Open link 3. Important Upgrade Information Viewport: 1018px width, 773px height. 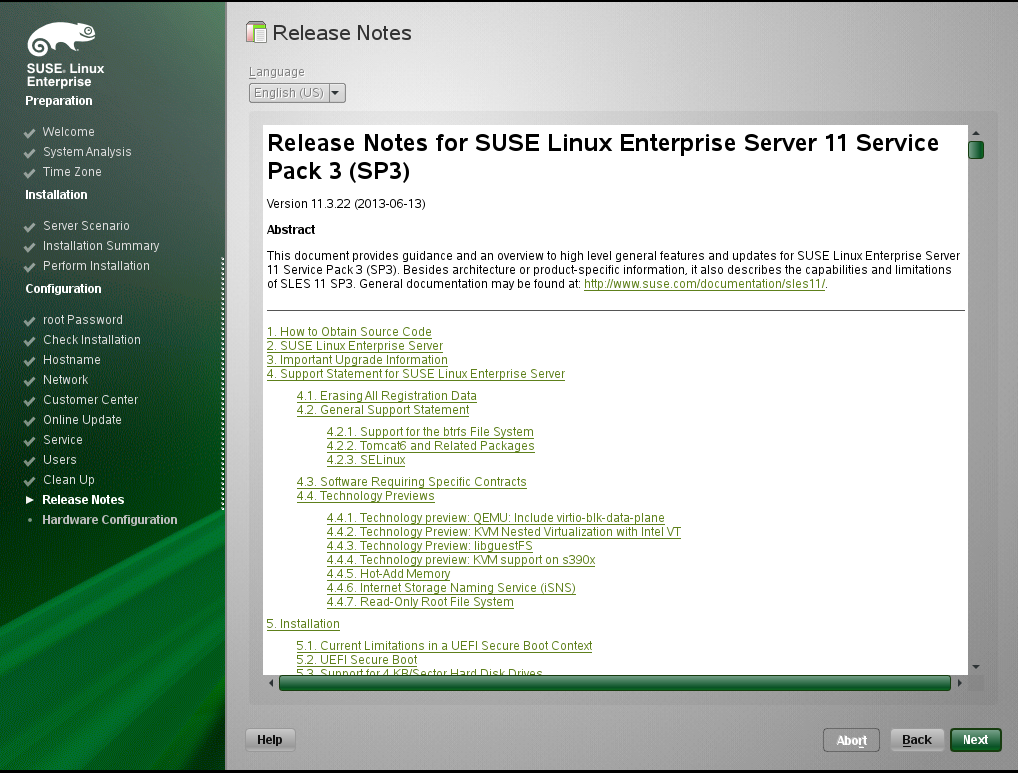357,360
